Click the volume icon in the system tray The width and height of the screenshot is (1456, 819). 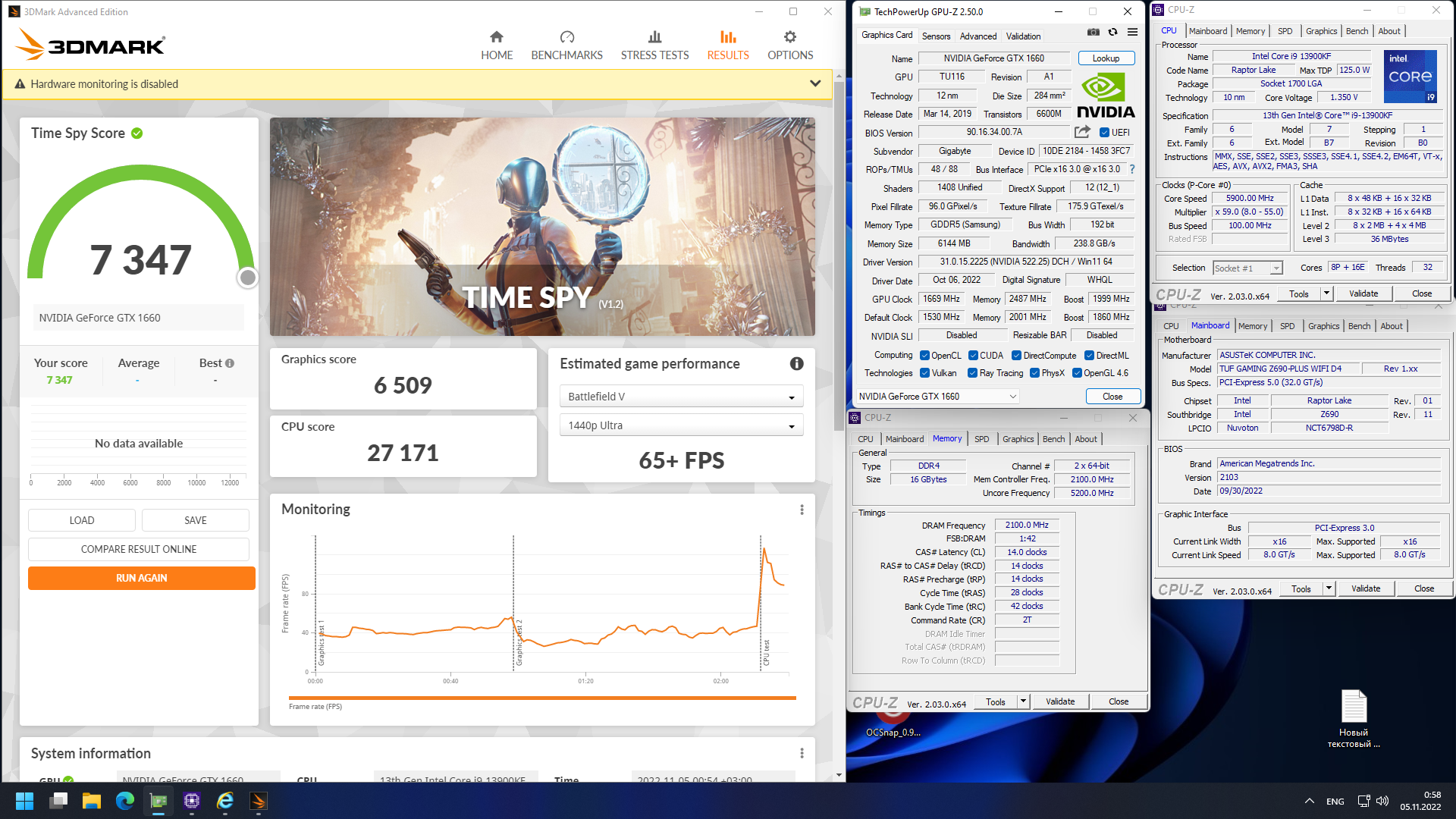tap(1382, 801)
